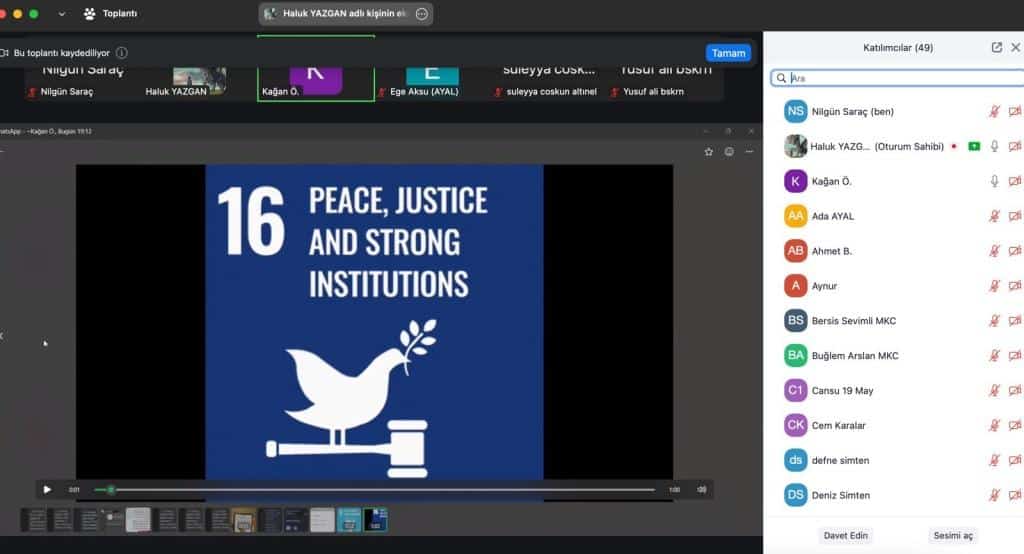Toggle Nilgün Saraç's muted microphone icon
This screenshot has height=554, width=1024.
(x=994, y=112)
